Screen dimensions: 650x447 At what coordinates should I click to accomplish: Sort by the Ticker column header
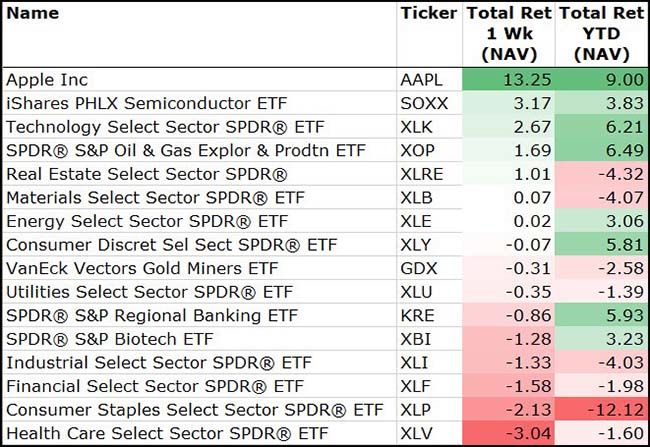[427, 14]
